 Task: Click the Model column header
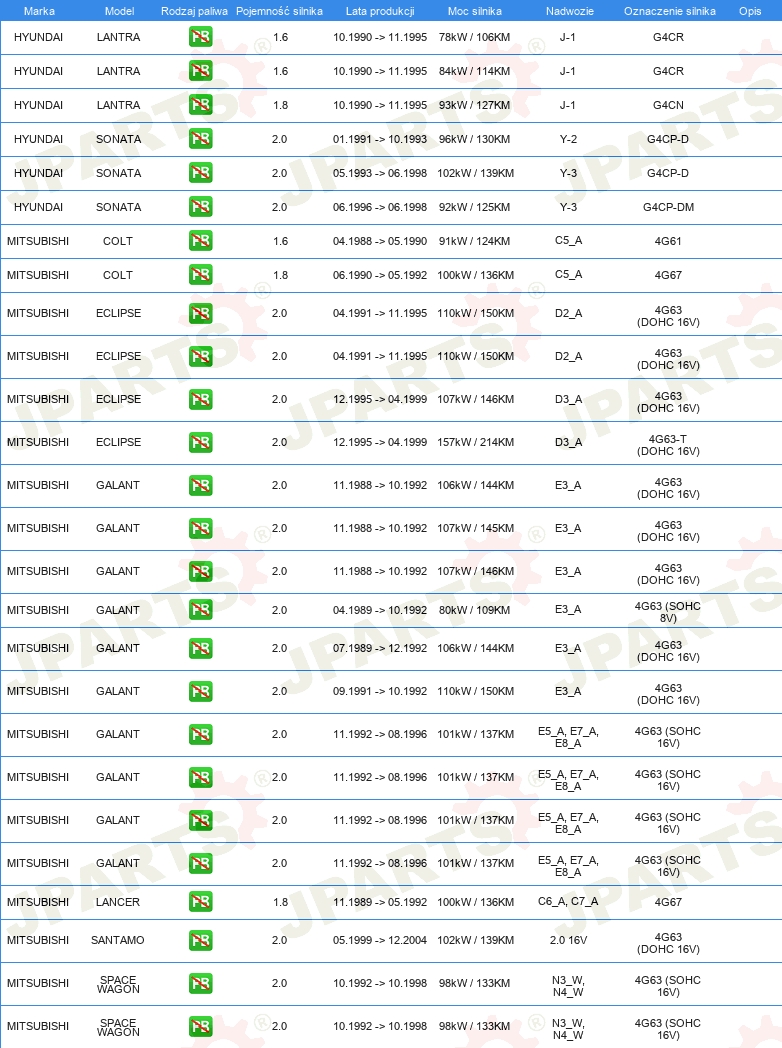[x=120, y=11]
